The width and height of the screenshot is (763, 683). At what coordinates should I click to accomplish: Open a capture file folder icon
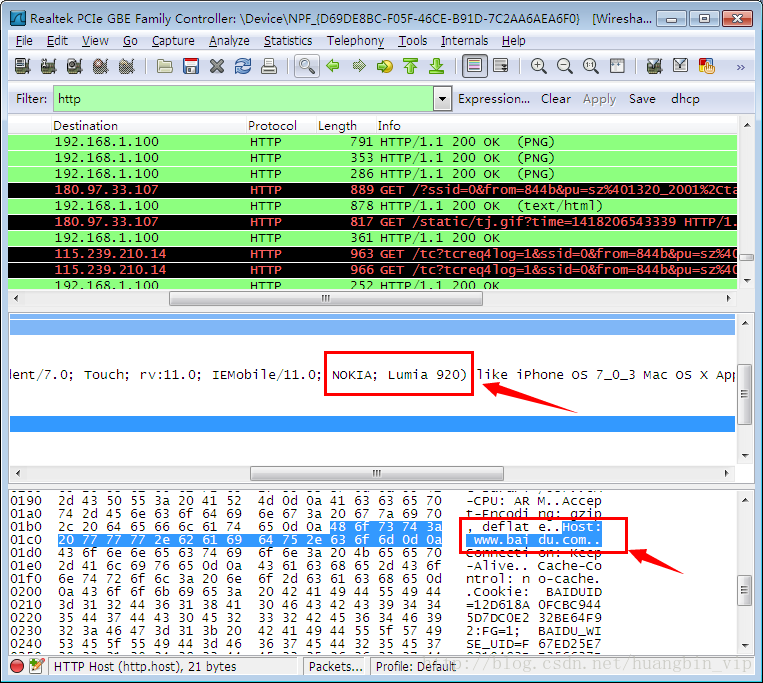coord(164,66)
